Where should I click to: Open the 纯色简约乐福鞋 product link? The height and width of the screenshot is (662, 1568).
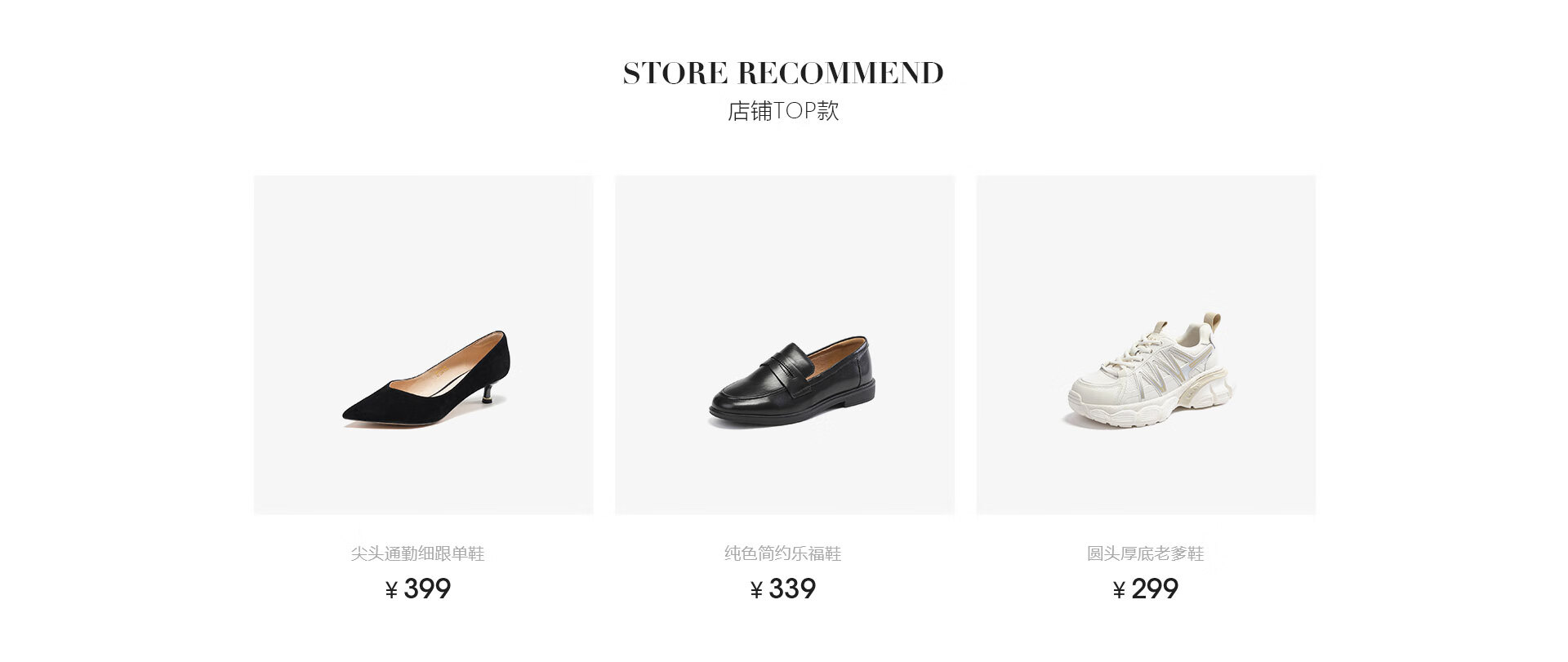[x=782, y=553]
